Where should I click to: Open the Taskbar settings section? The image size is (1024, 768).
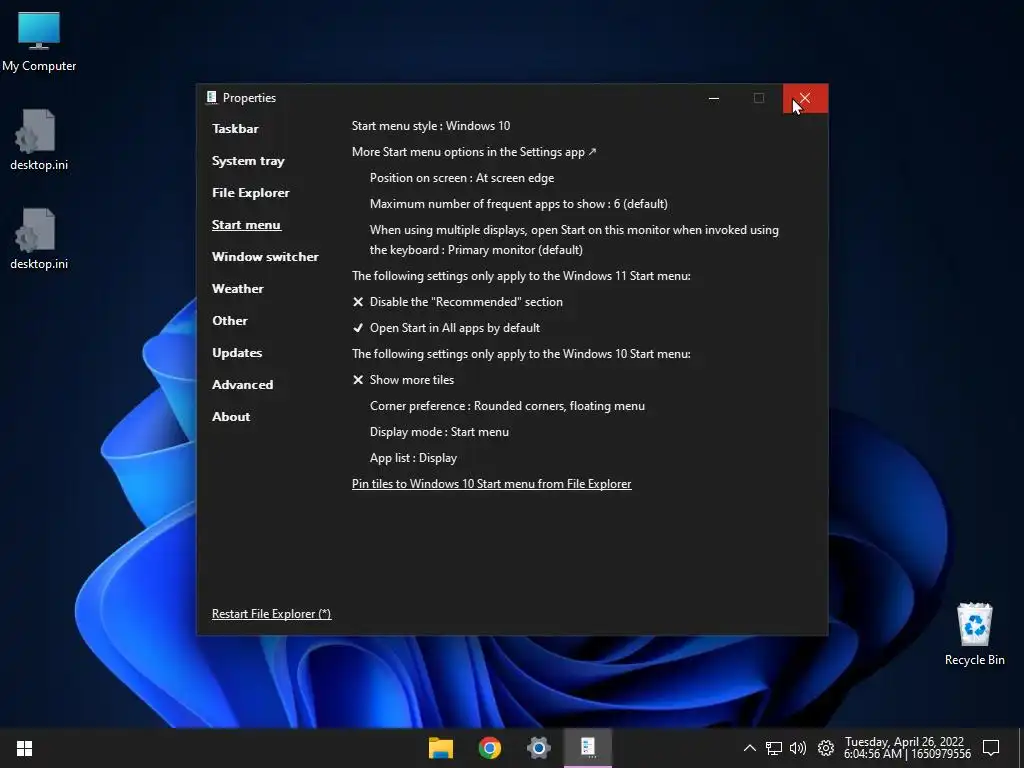pos(235,129)
